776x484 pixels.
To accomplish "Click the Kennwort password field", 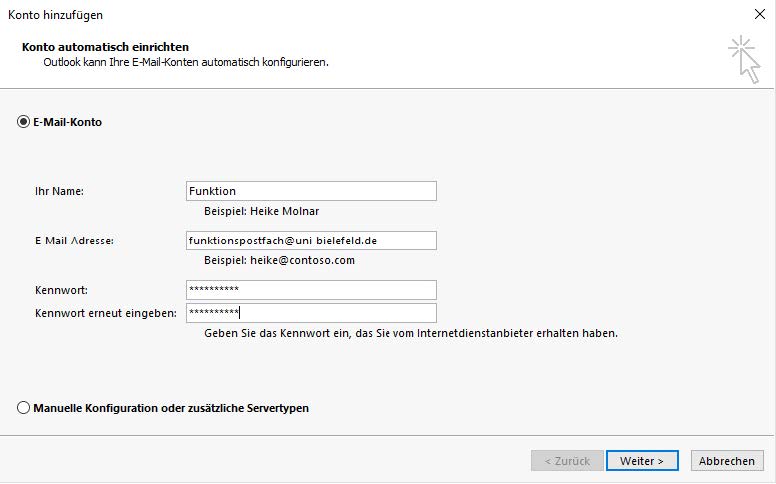I will [311, 290].
